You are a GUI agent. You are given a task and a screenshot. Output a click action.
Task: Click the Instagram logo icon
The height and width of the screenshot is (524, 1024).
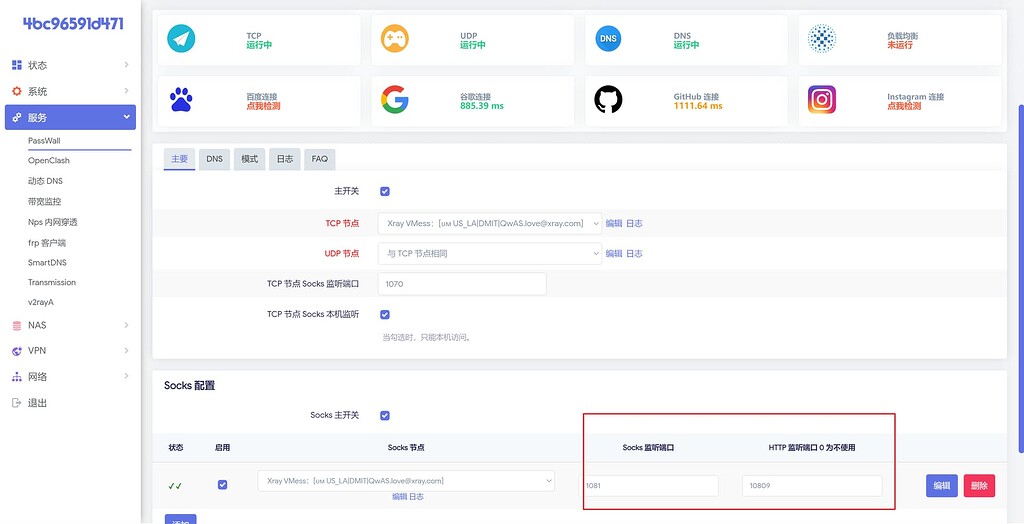point(822,99)
